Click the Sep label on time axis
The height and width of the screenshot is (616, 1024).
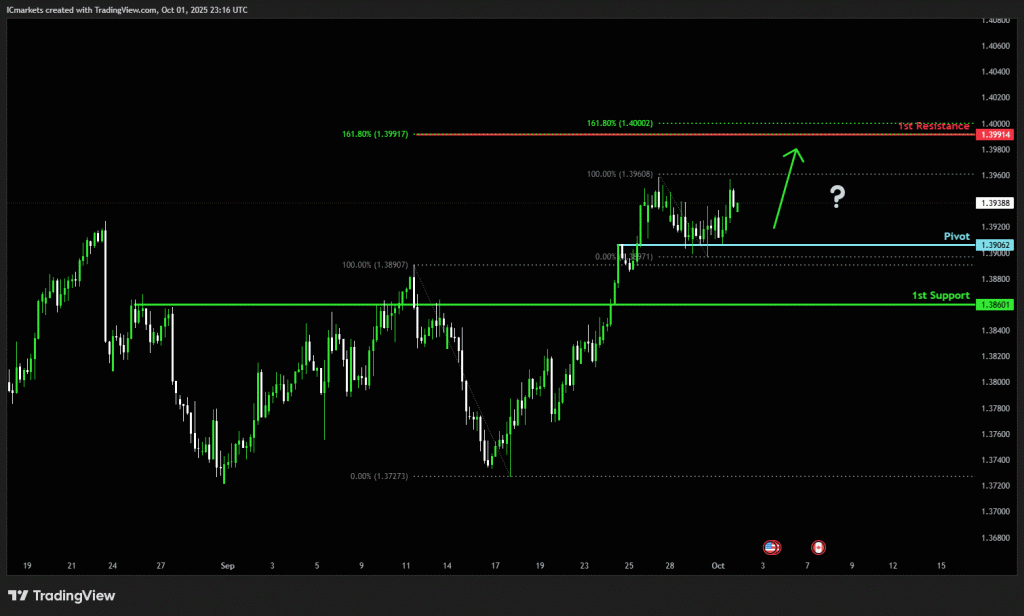227,566
